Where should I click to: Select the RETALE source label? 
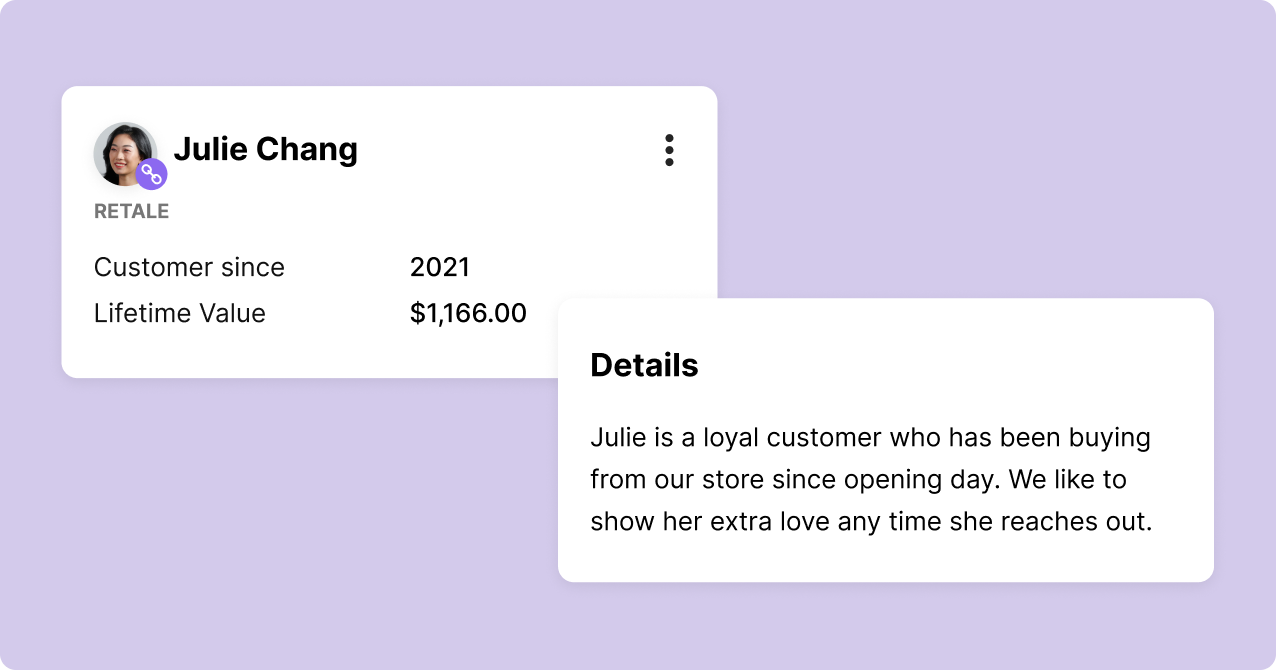tap(131, 211)
